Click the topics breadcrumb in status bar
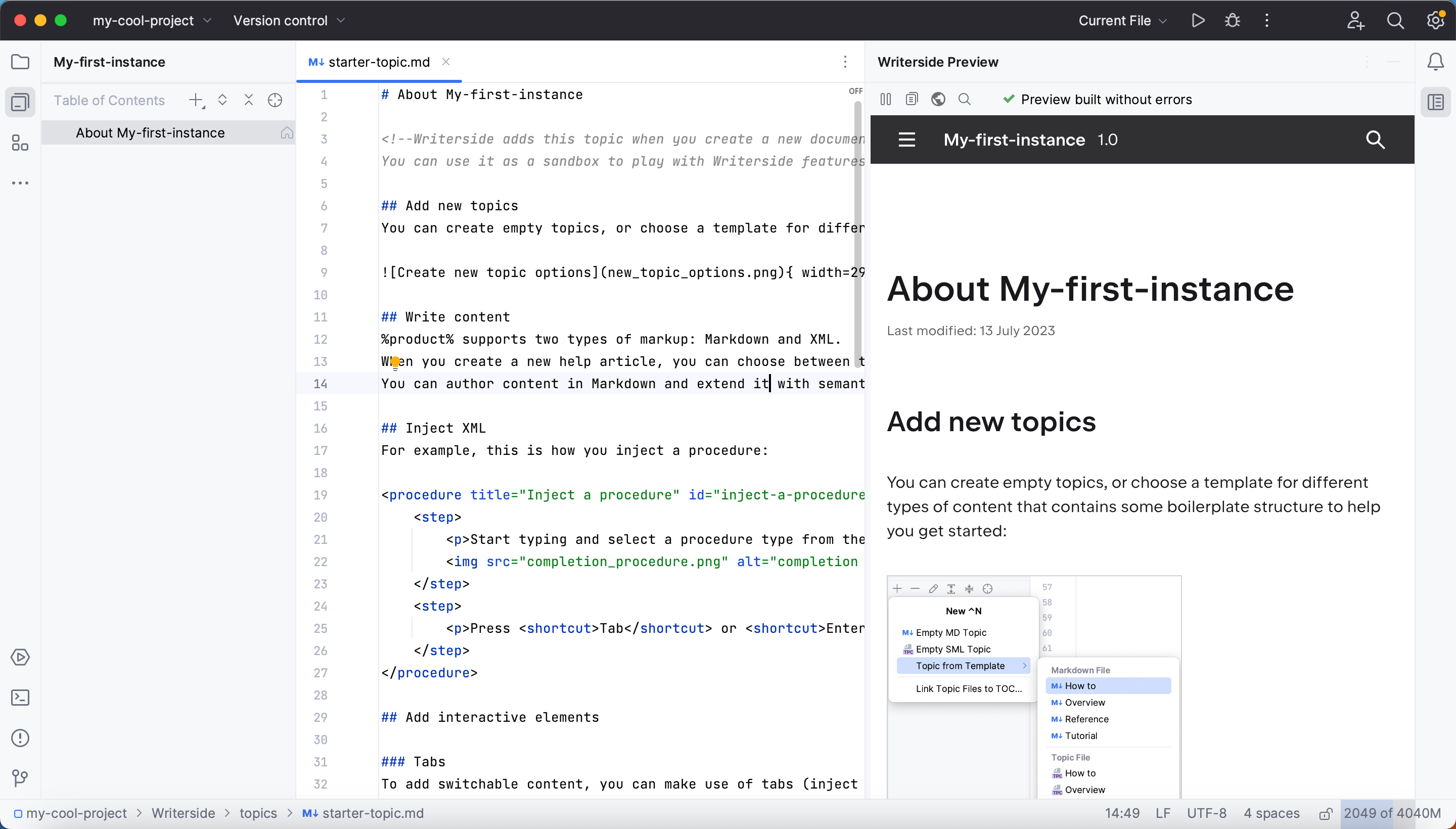Screen dimensions: 1456x829 [x=258, y=814]
